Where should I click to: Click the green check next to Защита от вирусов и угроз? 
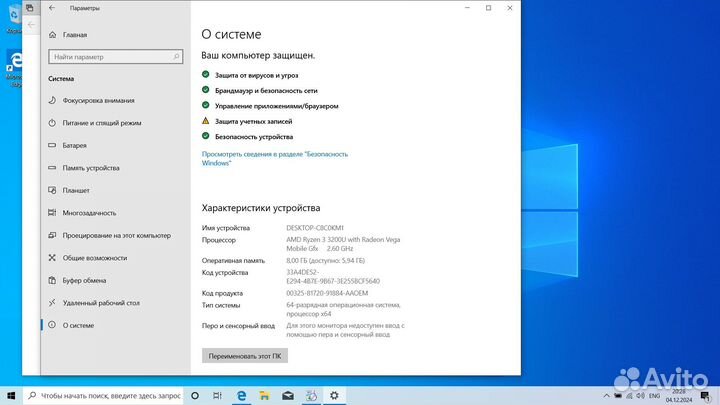pyautogui.click(x=205, y=74)
